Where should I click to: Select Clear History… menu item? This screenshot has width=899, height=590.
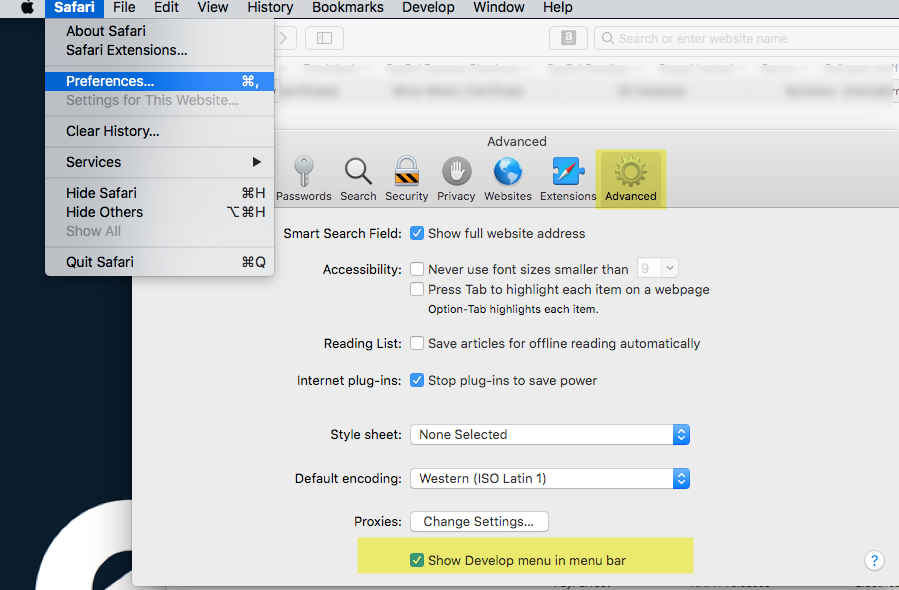pyautogui.click(x=159, y=131)
